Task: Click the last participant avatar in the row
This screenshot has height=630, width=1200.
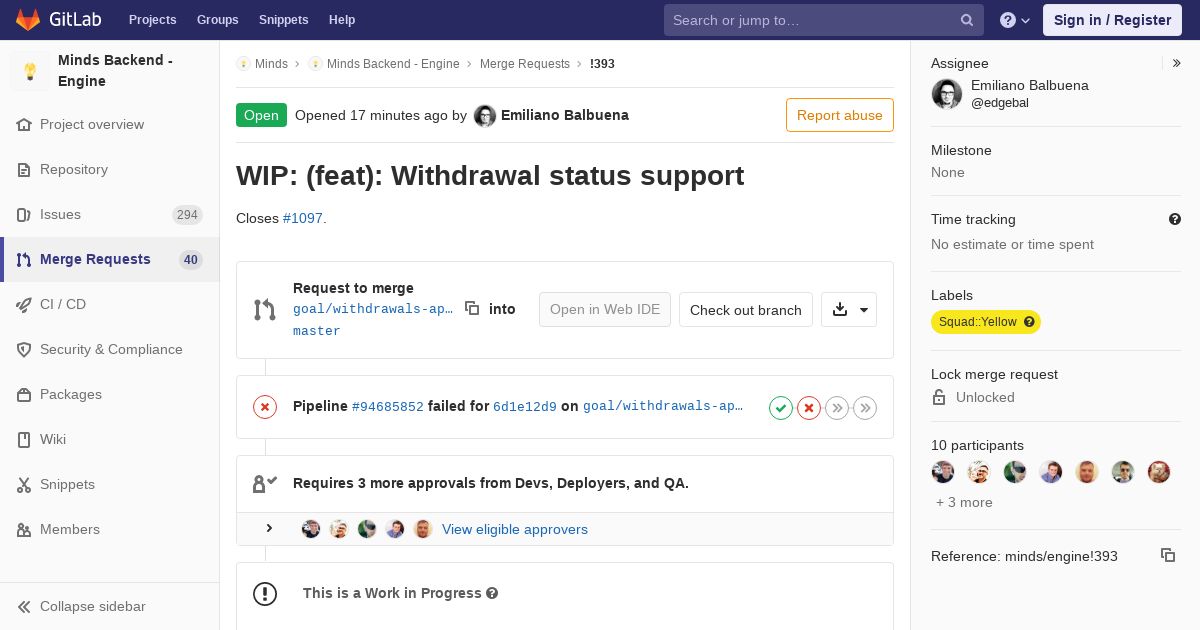Action: [x=1159, y=472]
